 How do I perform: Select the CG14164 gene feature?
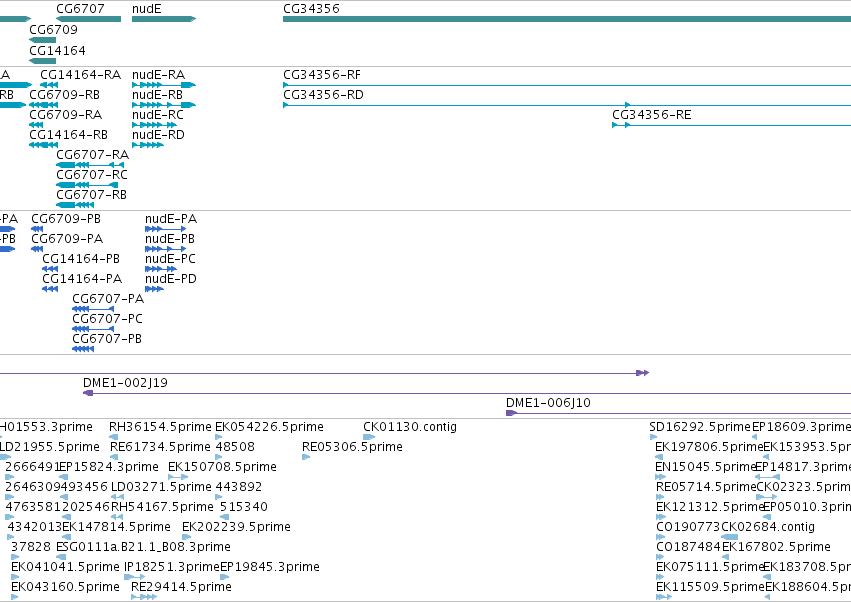(x=42, y=61)
